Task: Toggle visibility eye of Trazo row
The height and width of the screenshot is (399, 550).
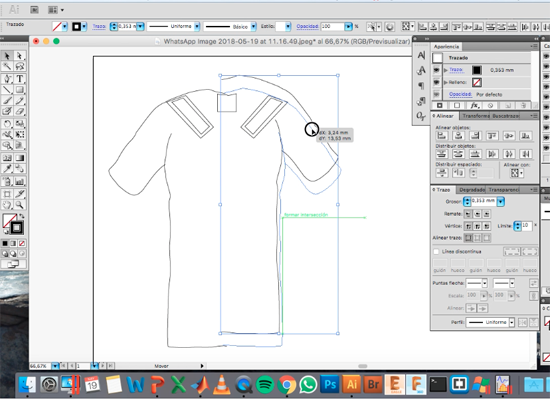Action: [x=436, y=70]
